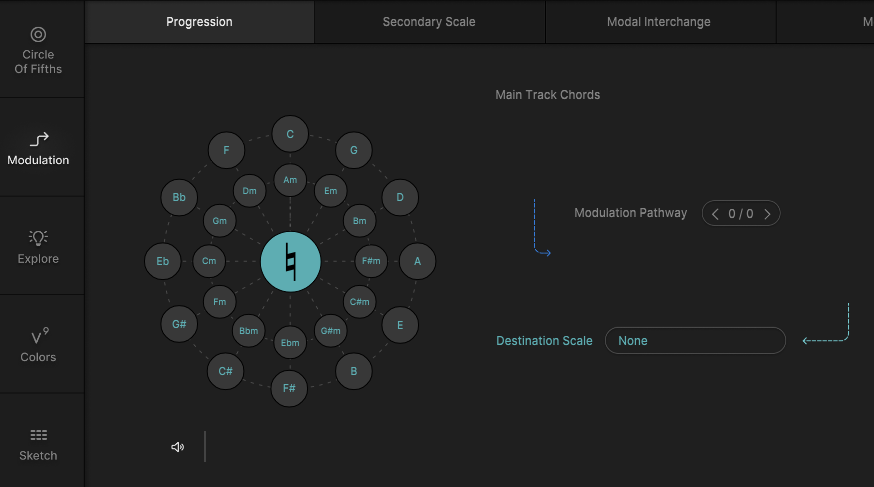
Task: Open the Colors sidebar section
Action: click(38, 344)
